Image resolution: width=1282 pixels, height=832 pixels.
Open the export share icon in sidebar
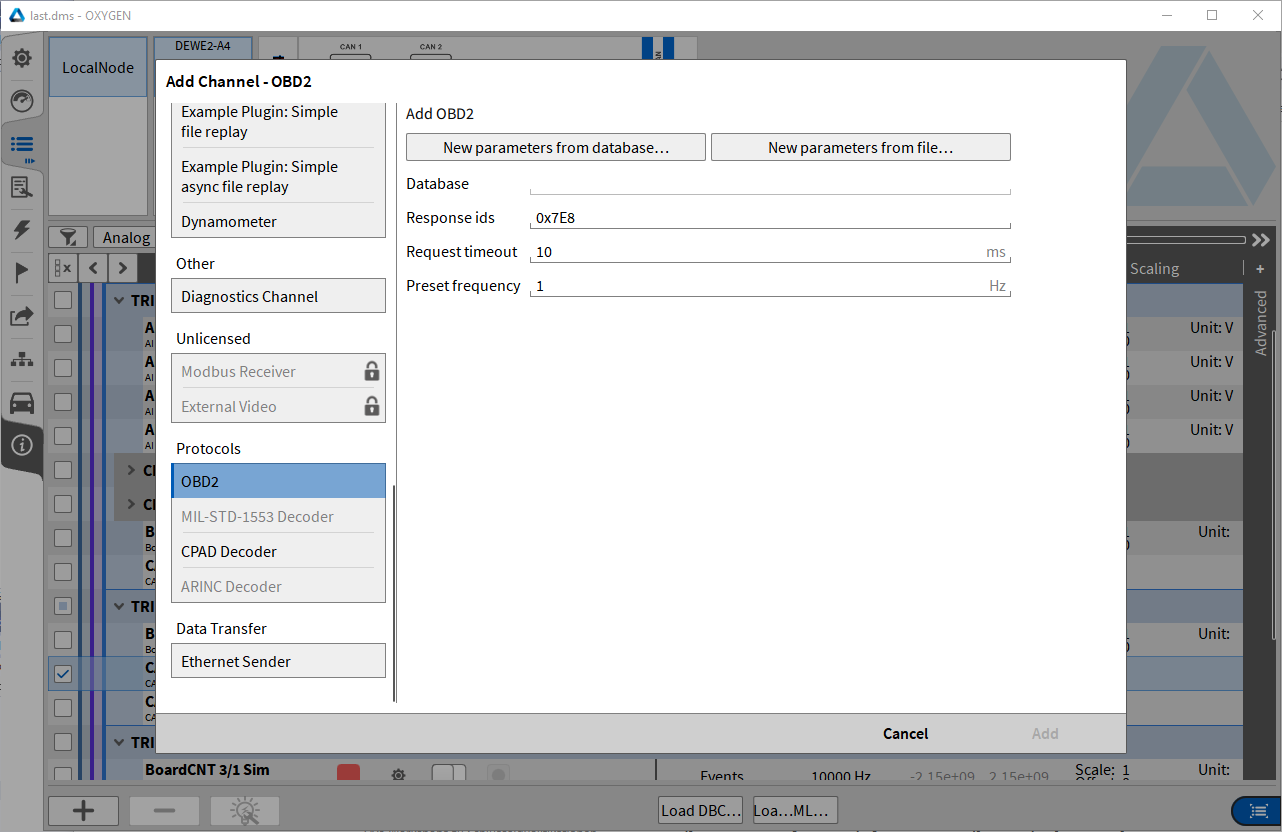coord(21,316)
